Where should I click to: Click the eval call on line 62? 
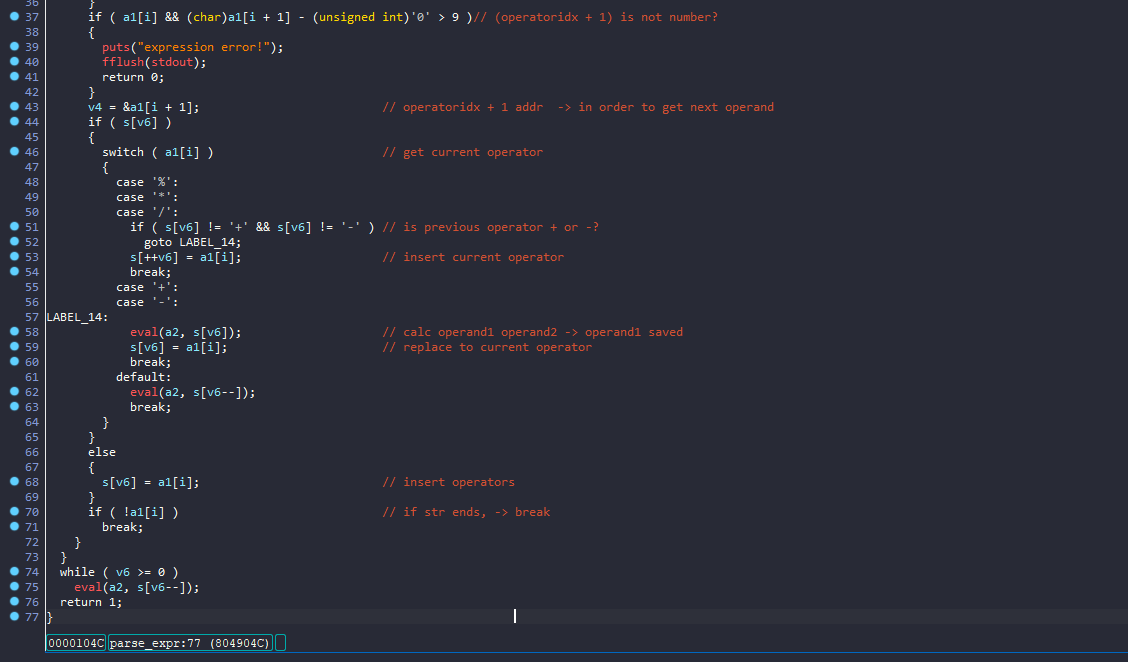(x=144, y=392)
